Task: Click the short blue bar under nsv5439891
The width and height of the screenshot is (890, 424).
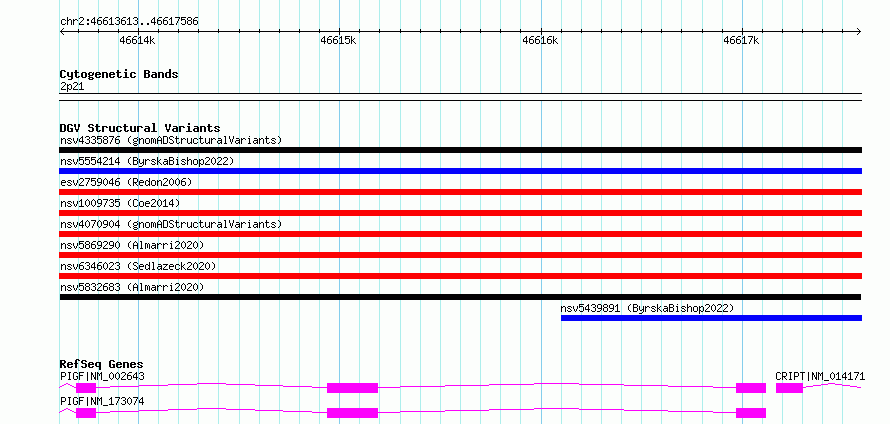Action: click(711, 318)
